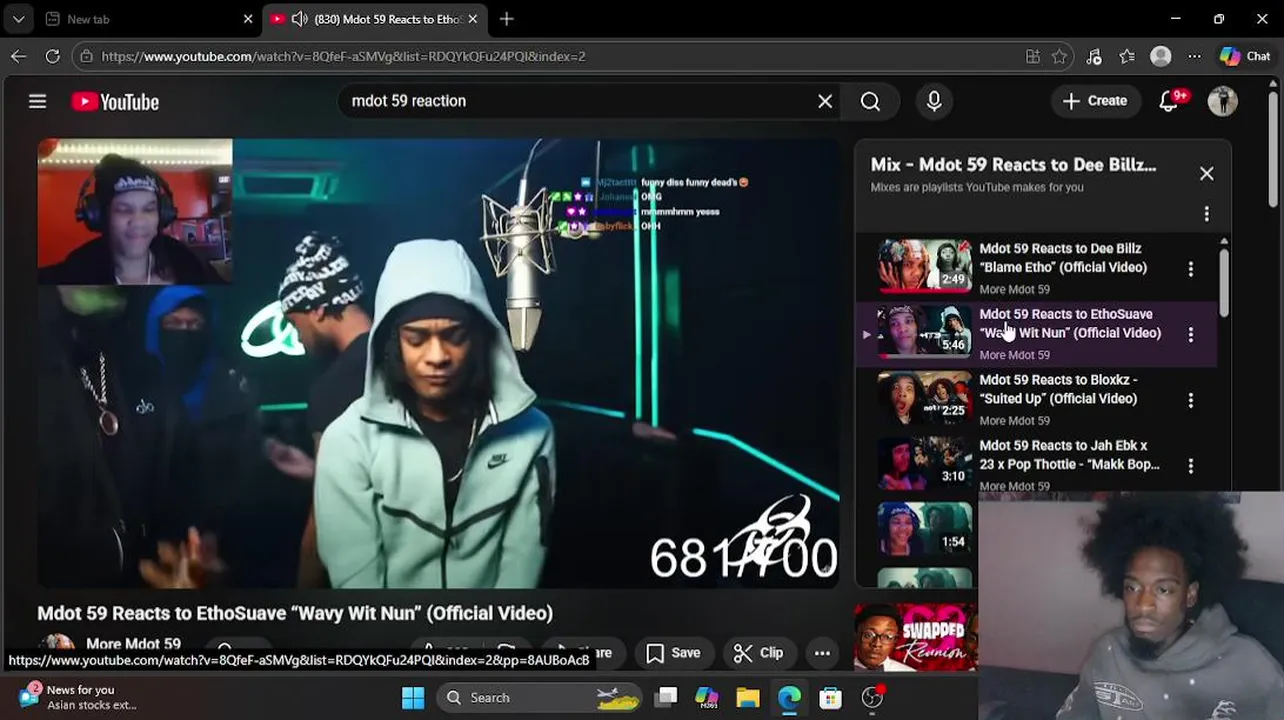Click the page vertical scrollbar

click(x=1273, y=150)
